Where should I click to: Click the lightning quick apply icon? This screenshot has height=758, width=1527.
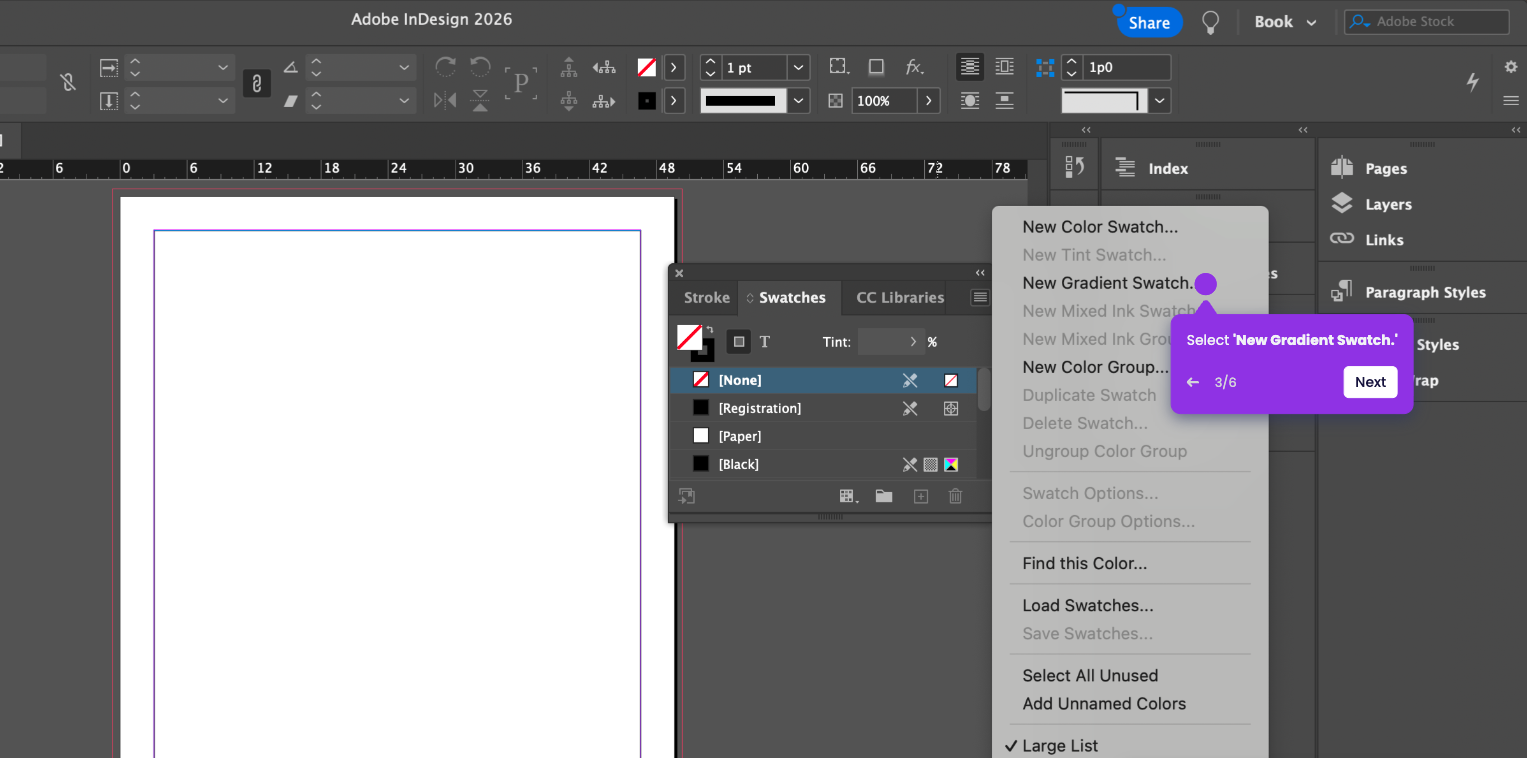click(1472, 82)
